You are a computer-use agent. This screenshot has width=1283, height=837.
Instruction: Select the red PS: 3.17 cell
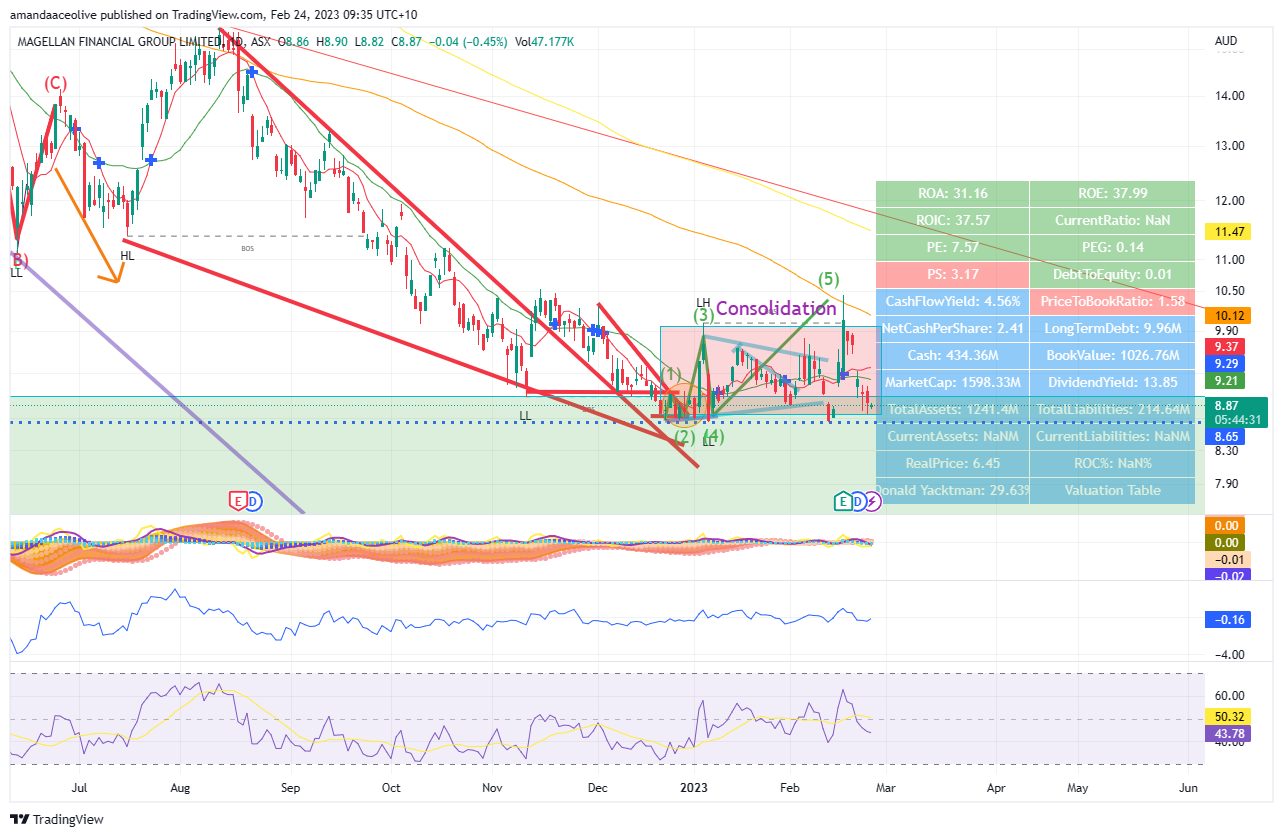951,274
